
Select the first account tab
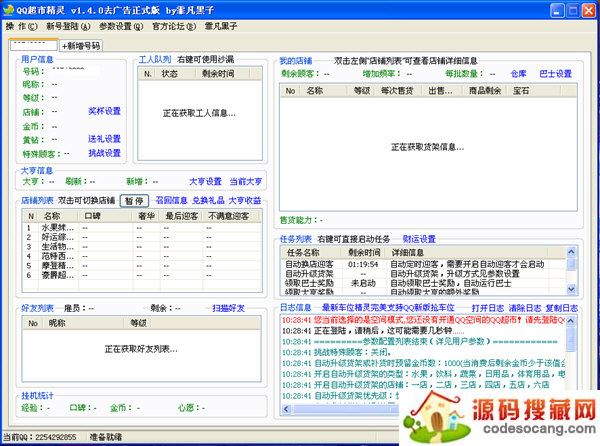tap(34, 45)
